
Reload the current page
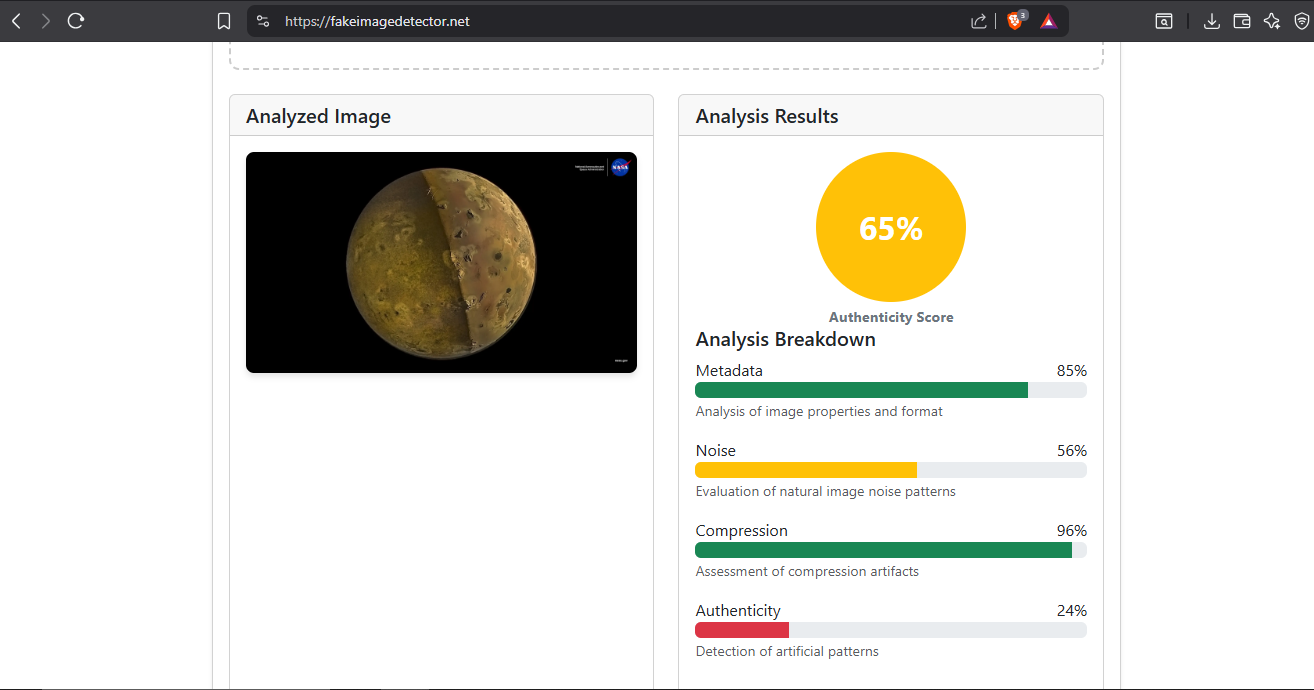[76, 21]
